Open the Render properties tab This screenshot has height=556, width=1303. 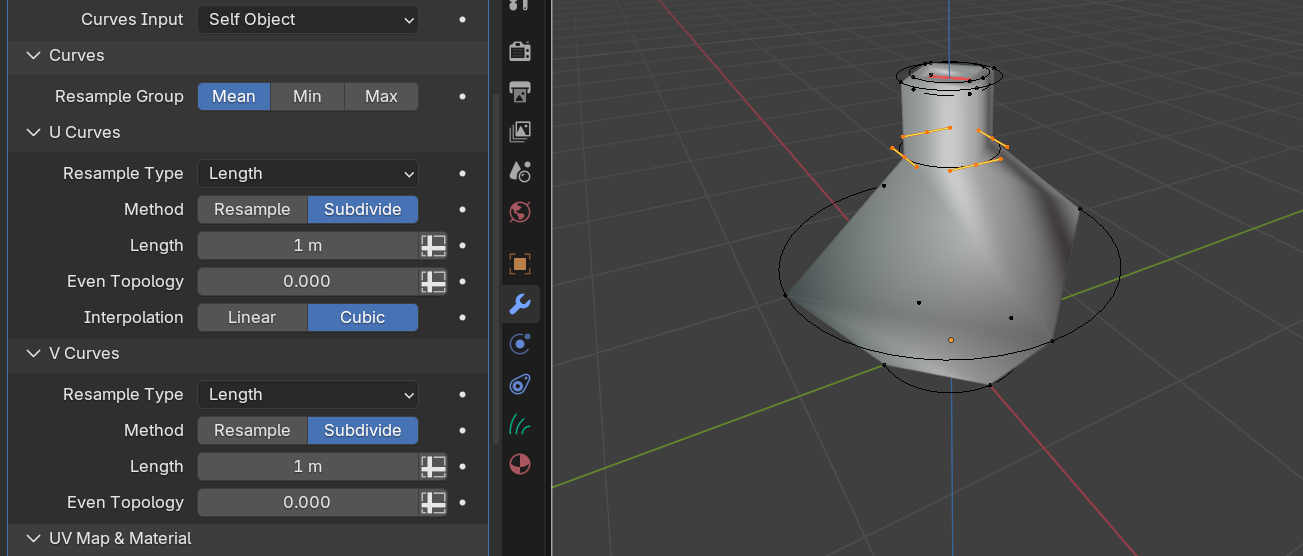coord(520,50)
